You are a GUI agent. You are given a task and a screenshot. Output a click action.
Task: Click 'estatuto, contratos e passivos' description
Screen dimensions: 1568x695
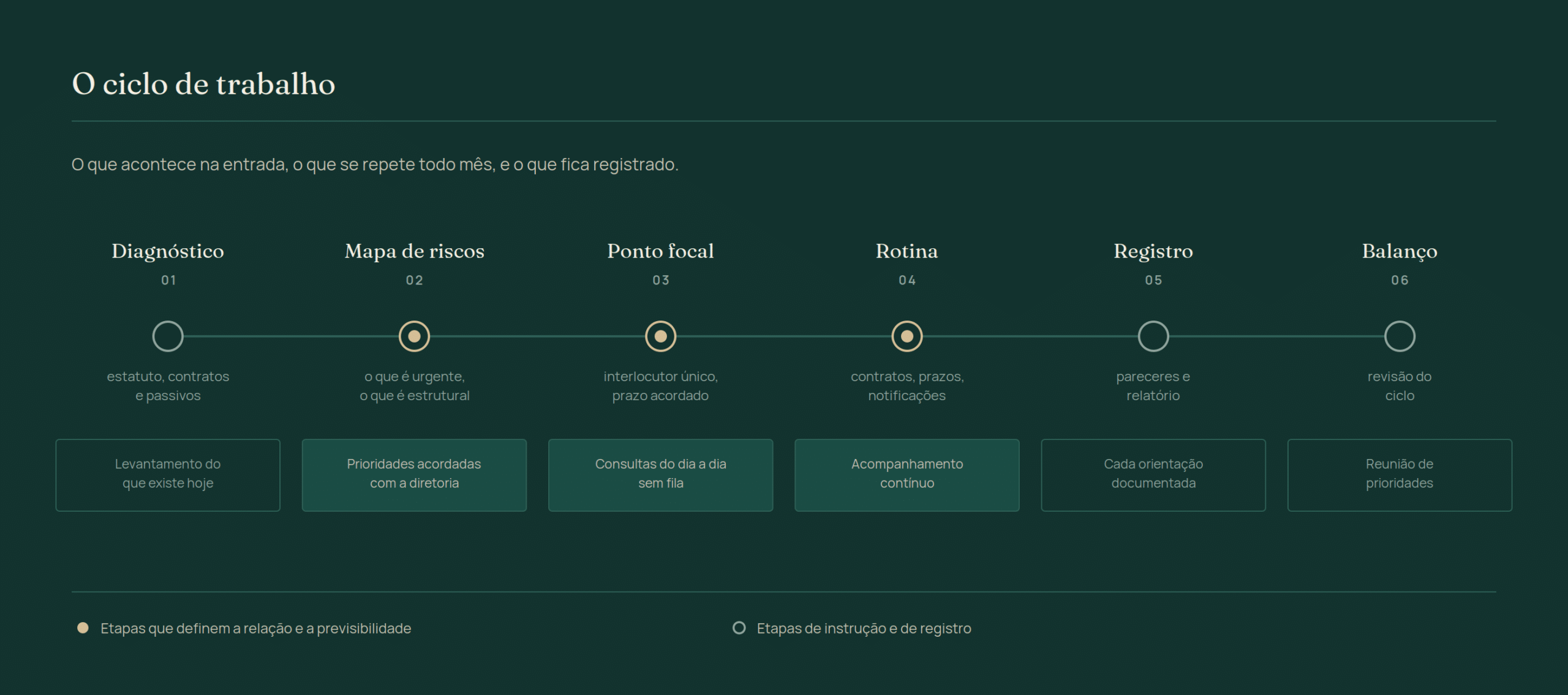pyautogui.click(x=168, y=386)
